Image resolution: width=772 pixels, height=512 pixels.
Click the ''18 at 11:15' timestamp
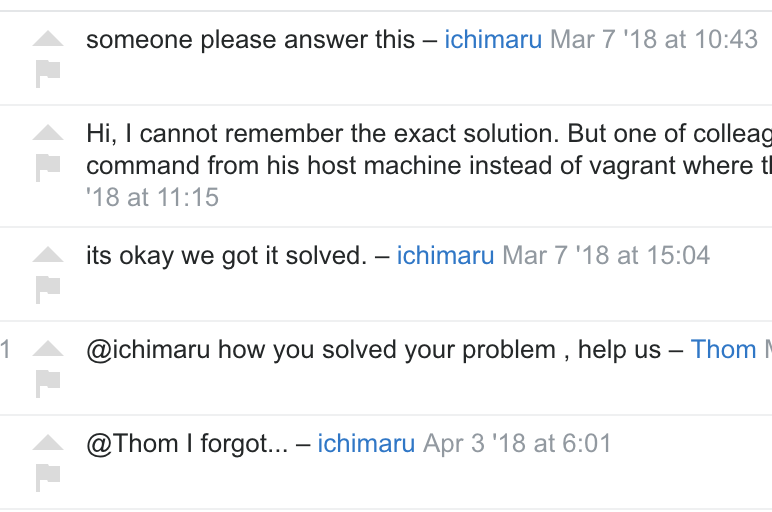click(x=152, y=197)
